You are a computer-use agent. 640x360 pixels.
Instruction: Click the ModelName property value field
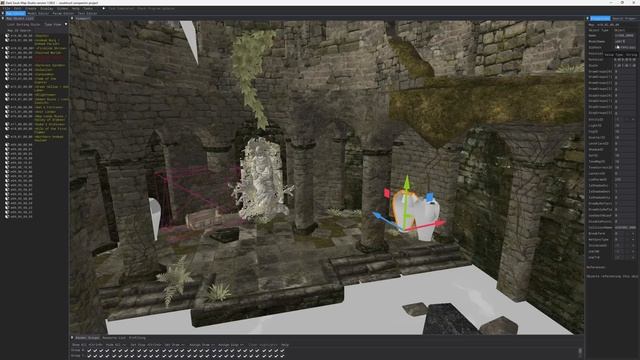pyautogui.click(x=625, y=42)
